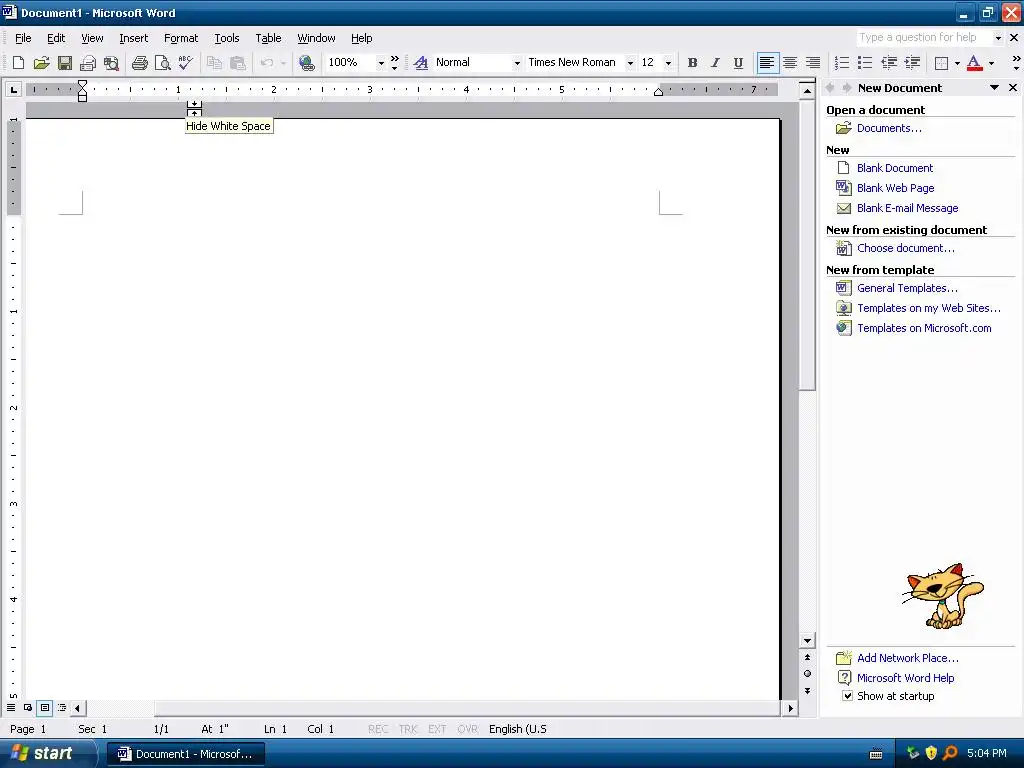Click the Search toolbar icon
1024x768 pixels.
tap(111, 63)
